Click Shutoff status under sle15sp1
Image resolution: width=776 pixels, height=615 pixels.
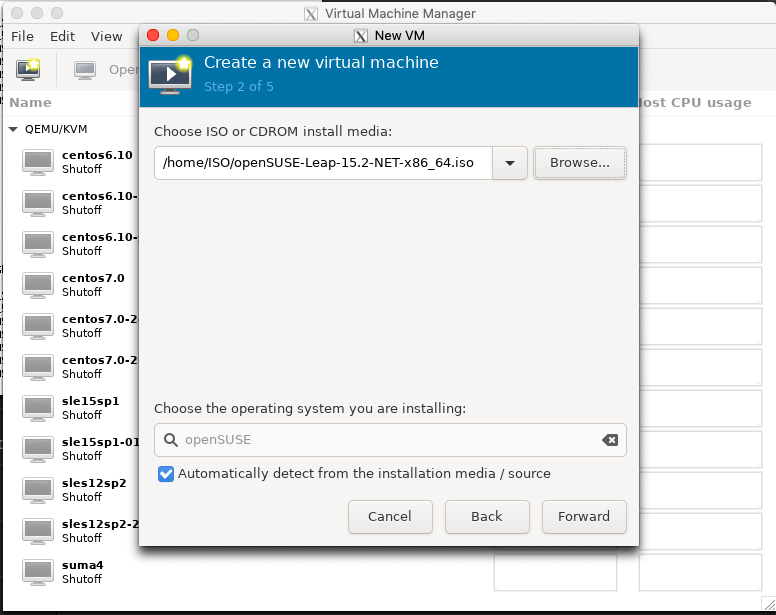[82, 415]
